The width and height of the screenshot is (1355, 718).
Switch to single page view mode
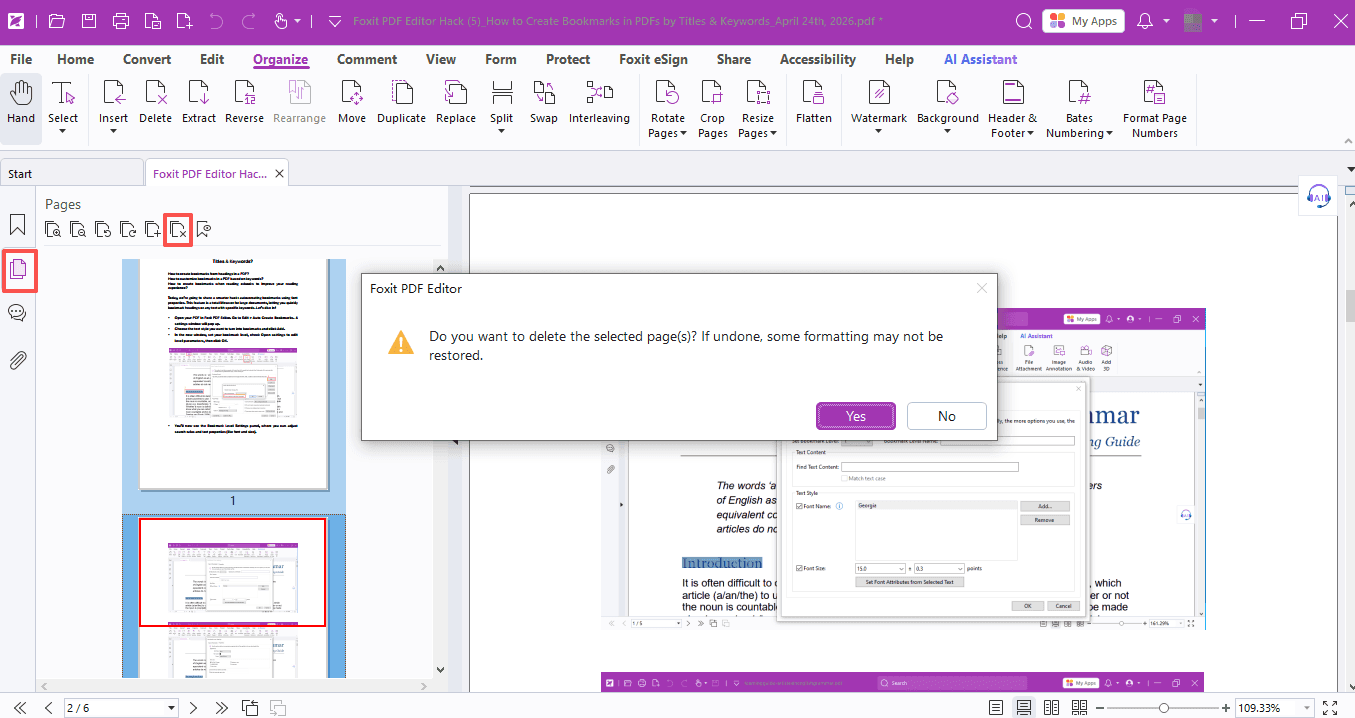click(995, 708)
